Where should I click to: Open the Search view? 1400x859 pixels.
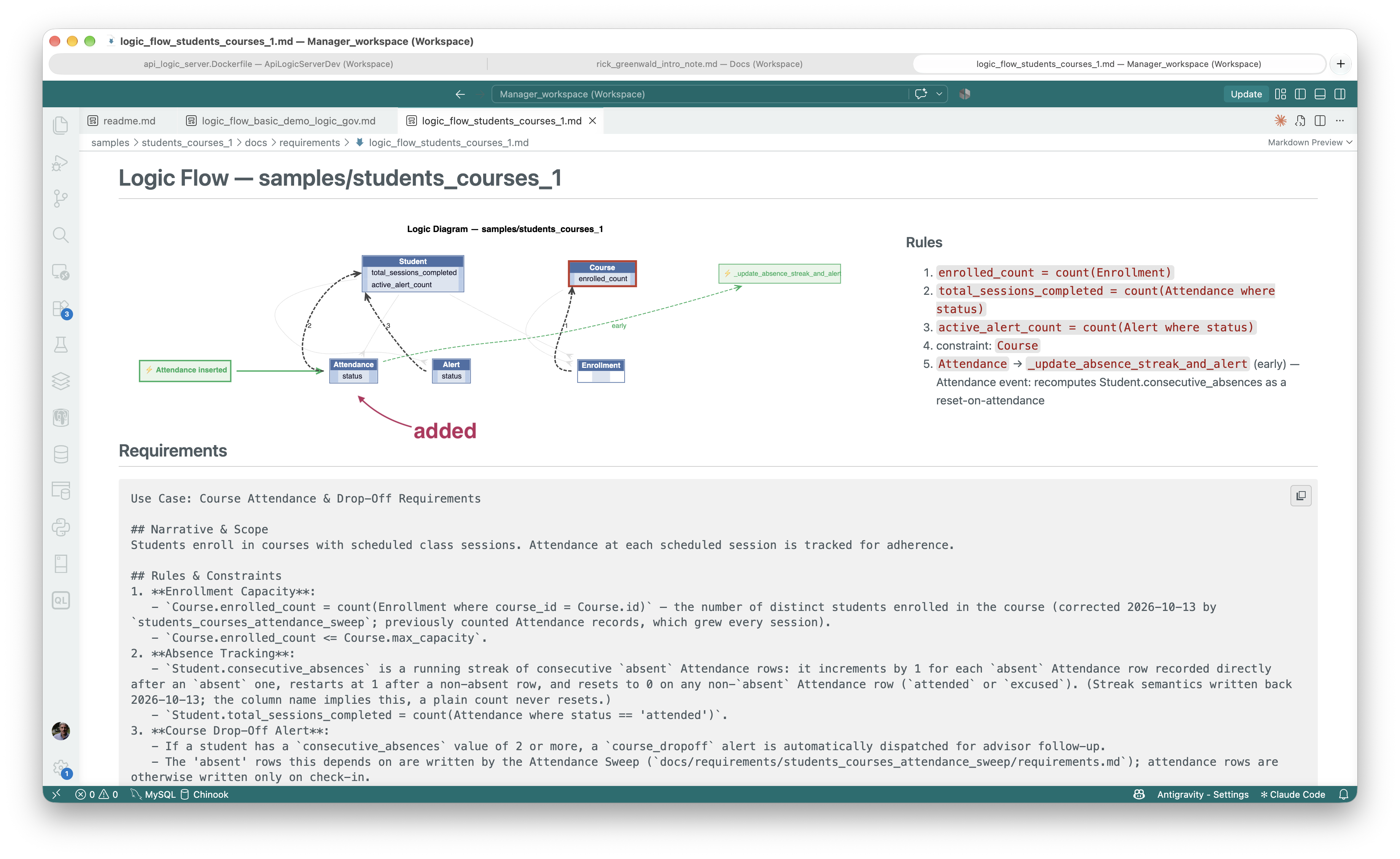61,235
